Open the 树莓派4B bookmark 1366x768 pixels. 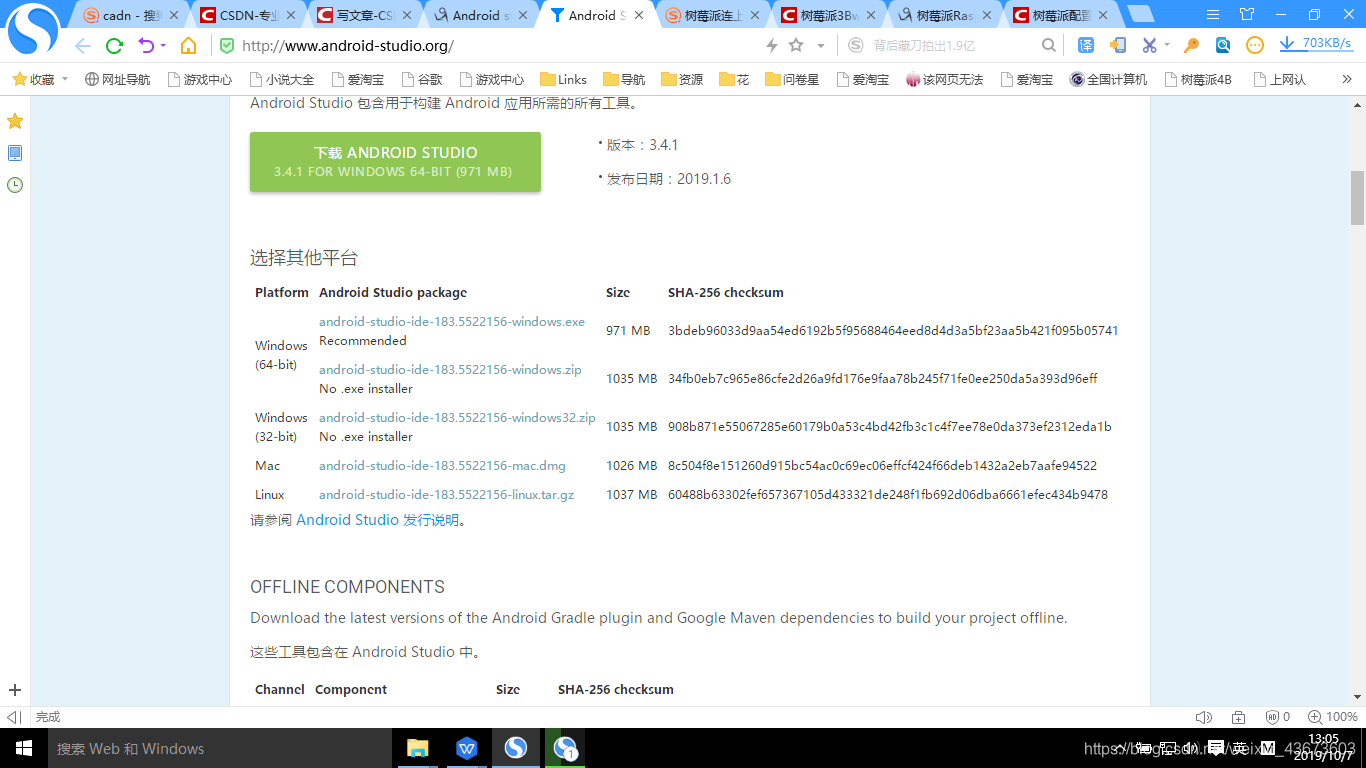point(1198,79)
